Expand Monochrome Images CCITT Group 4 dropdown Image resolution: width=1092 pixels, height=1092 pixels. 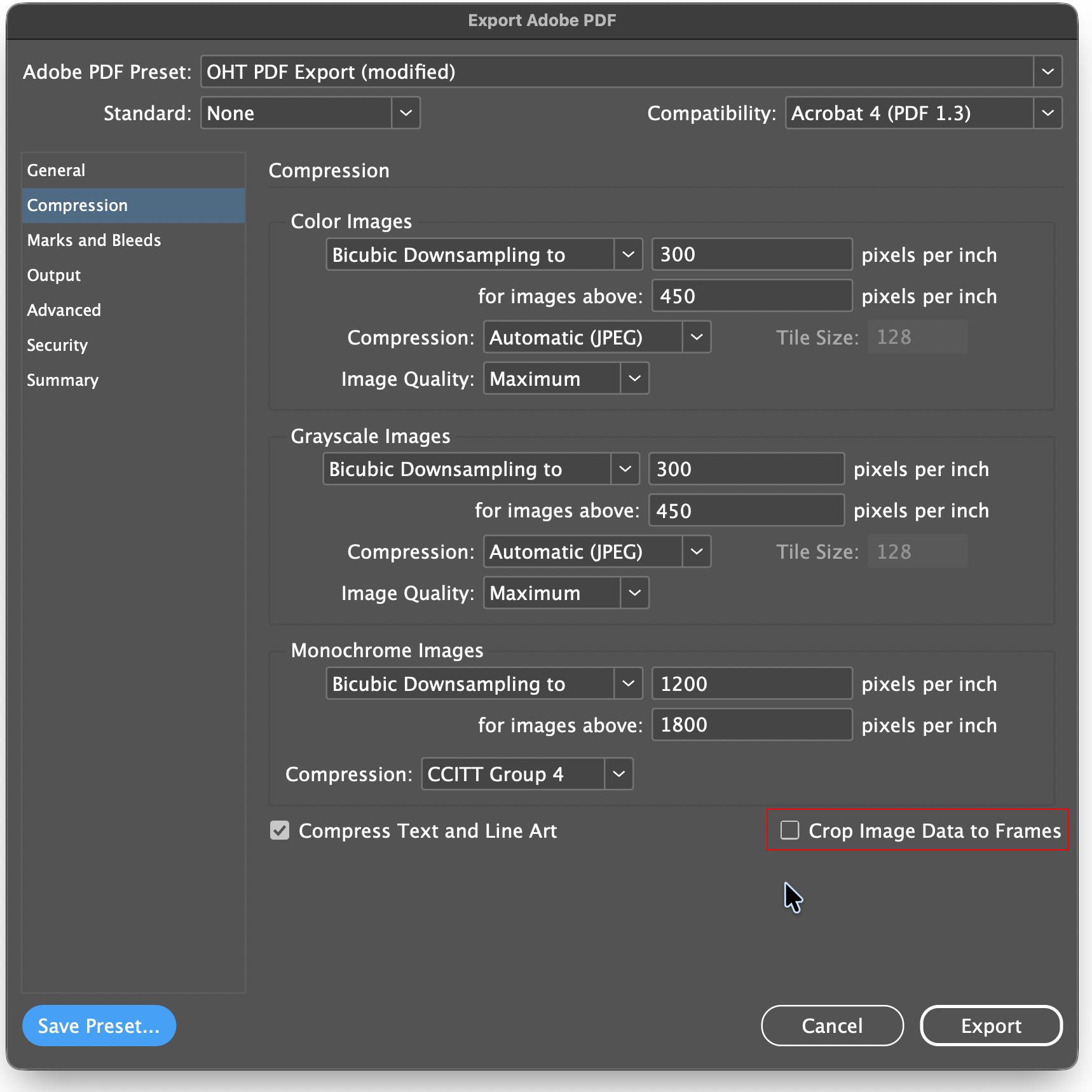pos(618,774)
